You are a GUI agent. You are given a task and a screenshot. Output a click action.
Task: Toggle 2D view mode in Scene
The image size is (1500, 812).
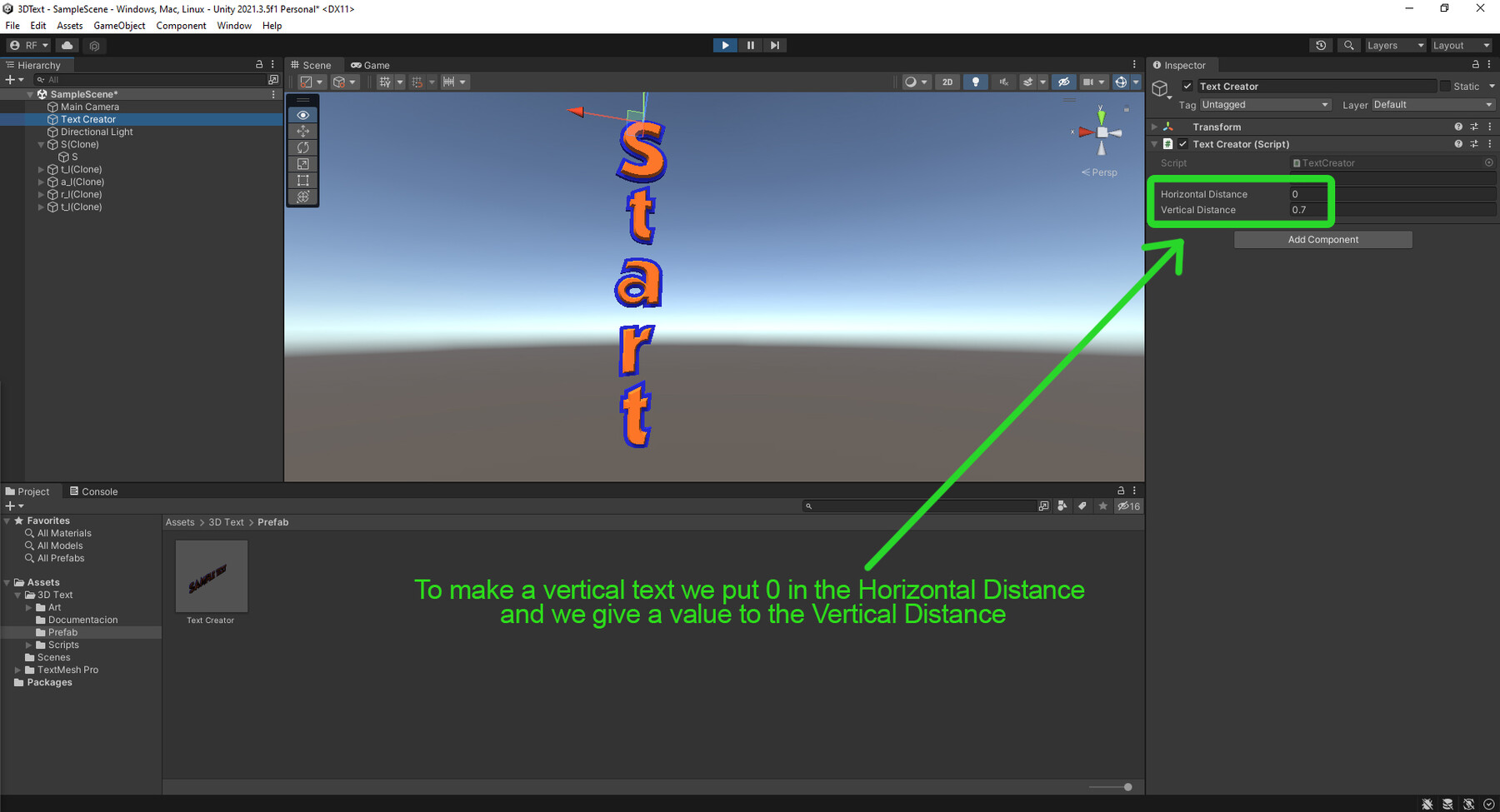tap(947, 82)
